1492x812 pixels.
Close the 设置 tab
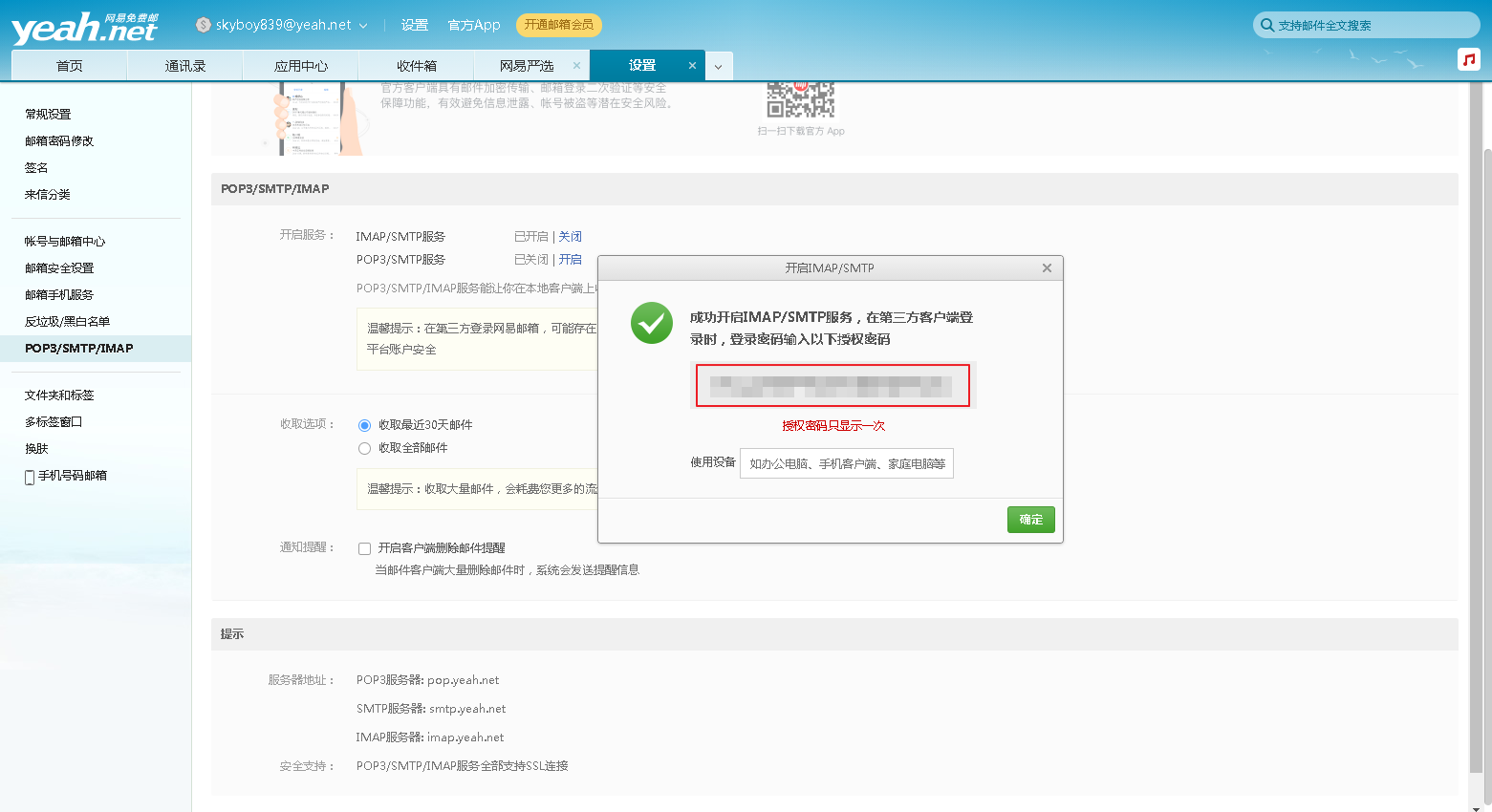click(692, 66)
